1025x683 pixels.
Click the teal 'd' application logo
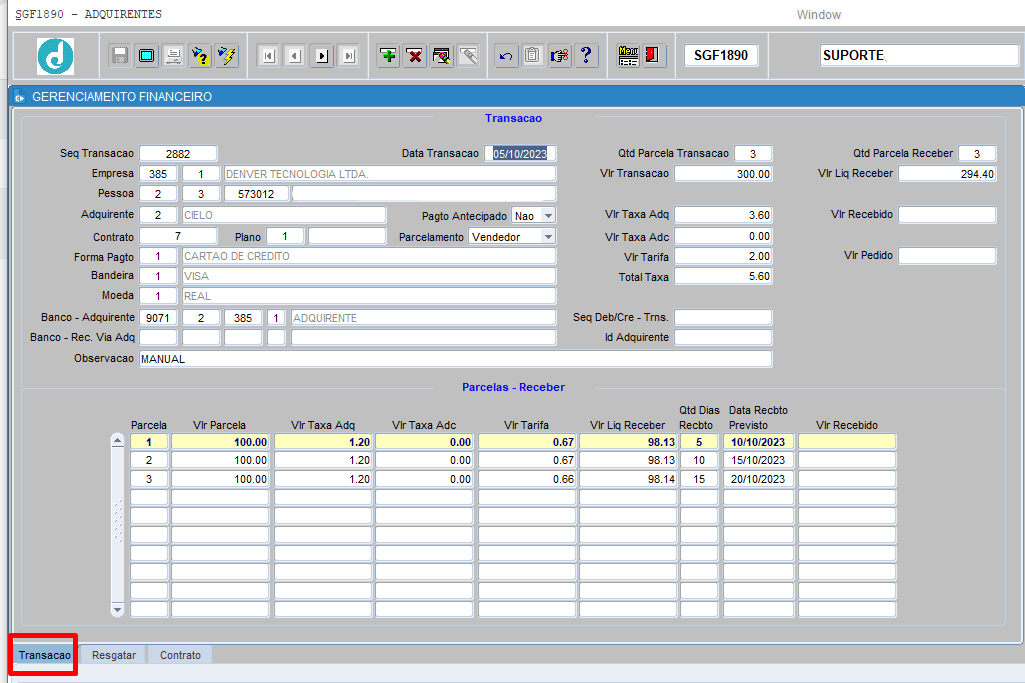pyautogui.click(x=56, y=56)
